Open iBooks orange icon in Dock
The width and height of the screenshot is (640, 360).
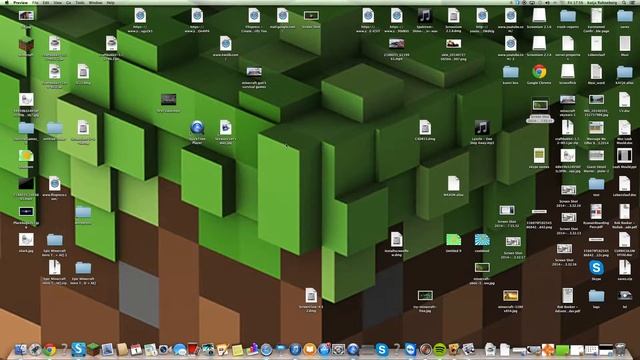click(310, 350)
